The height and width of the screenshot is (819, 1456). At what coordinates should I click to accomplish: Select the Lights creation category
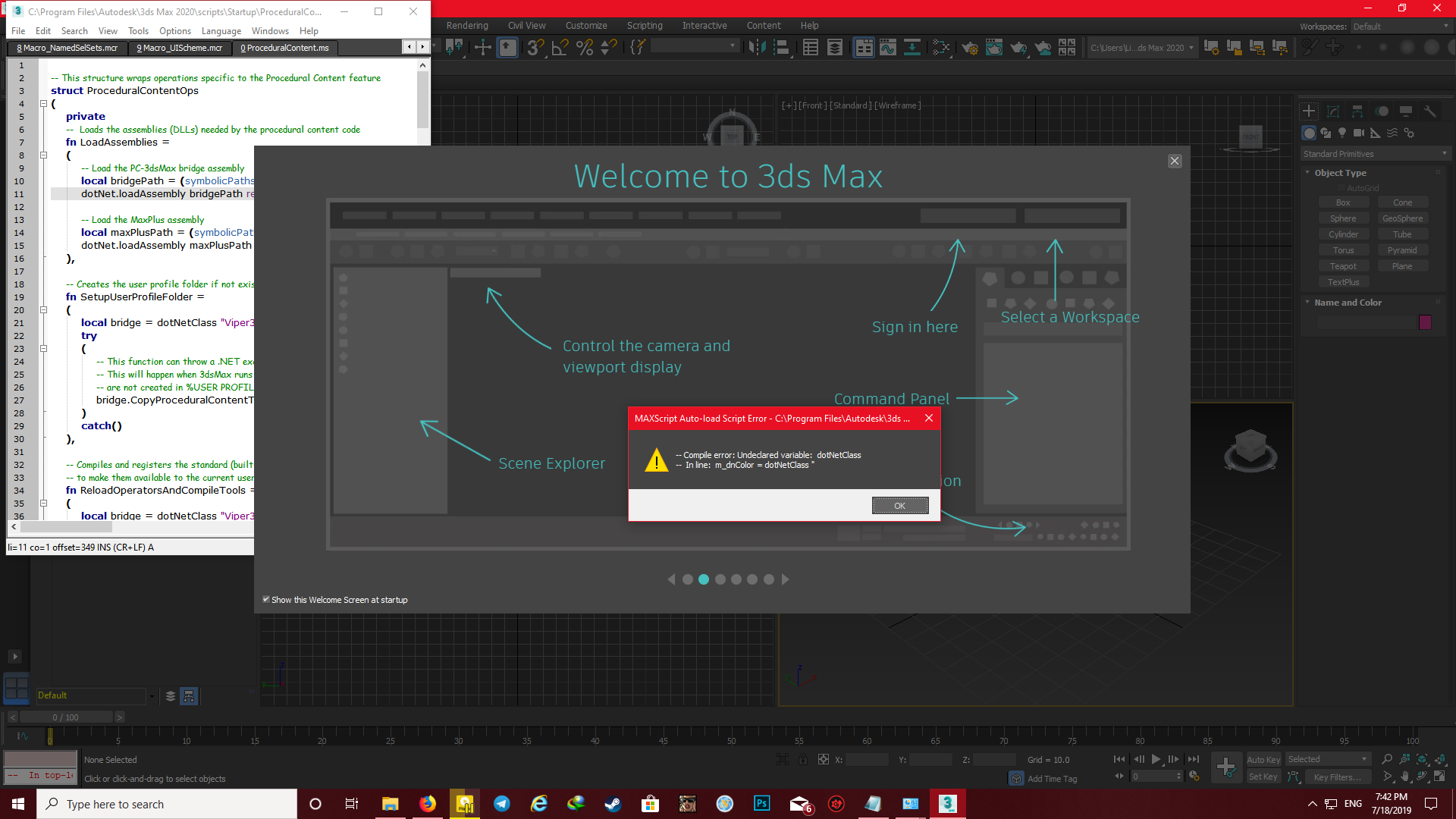pos(1342,133)
